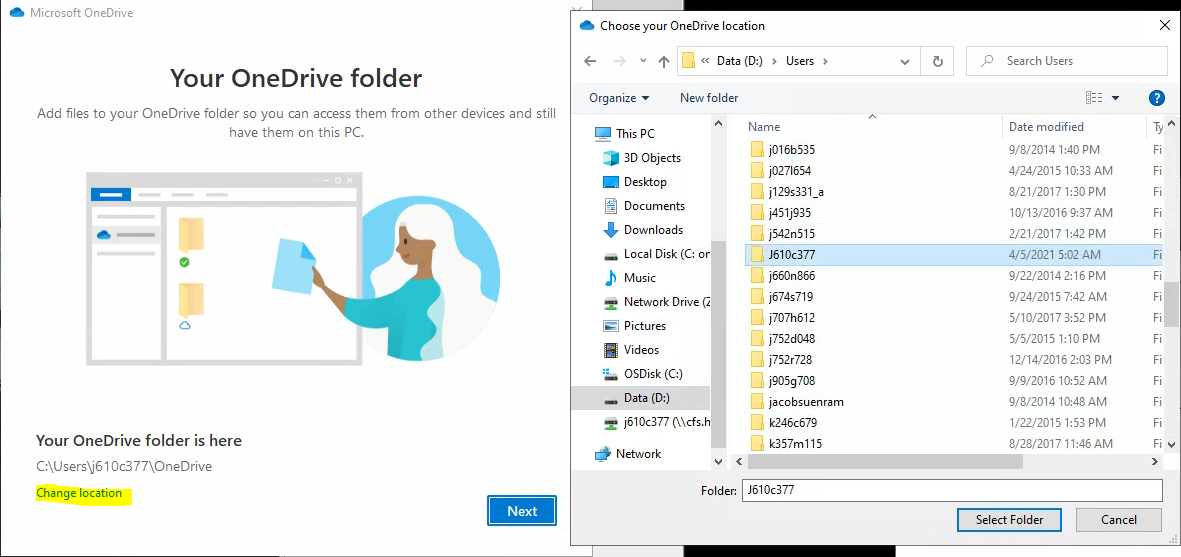
Task: Click chevron after Data (D:) breadcrumb
Action: pos(776,61)
